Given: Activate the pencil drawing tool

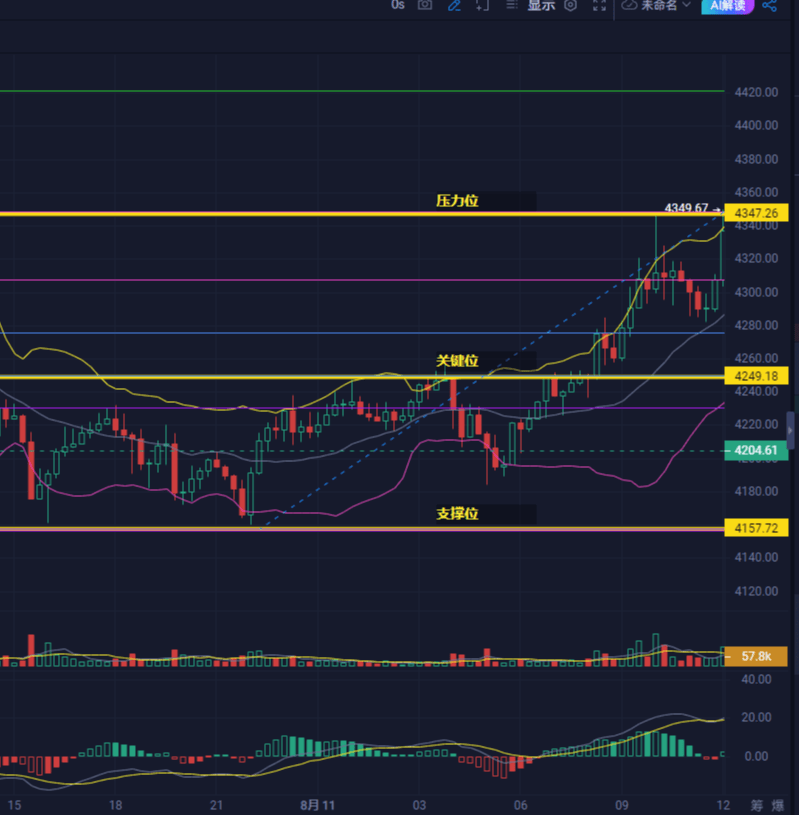Looking at the screenshot, I should pyautogui.click(x=454, y=5).
